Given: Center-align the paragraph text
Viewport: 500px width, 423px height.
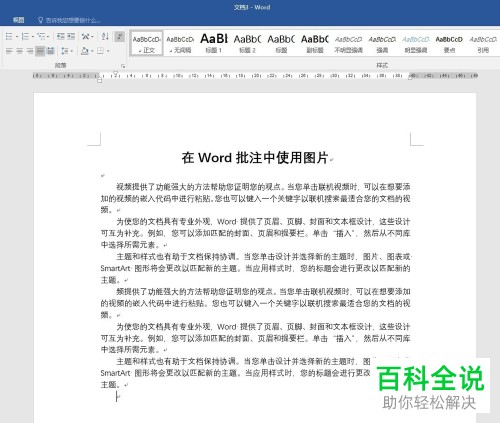Looking at the screenshot, I should tap(20, 51).
